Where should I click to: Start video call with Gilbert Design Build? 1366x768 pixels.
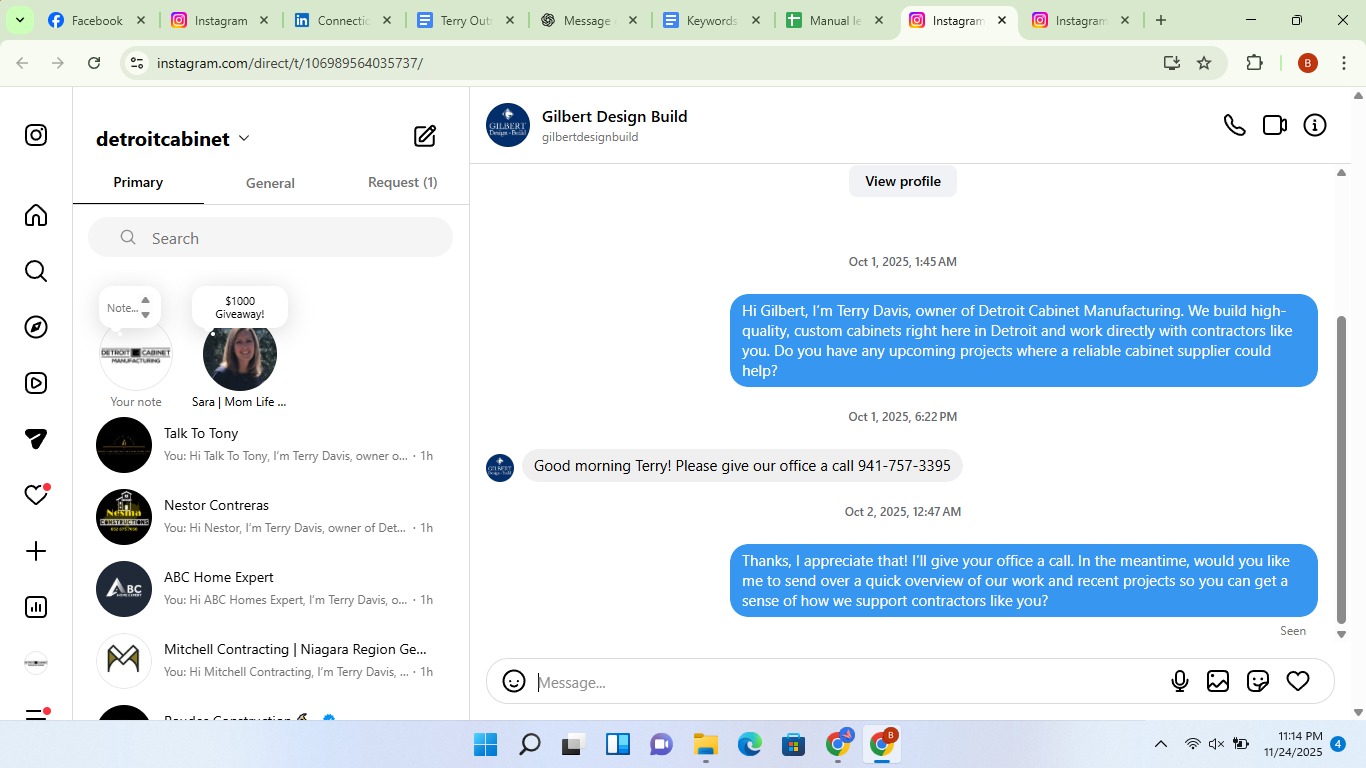[1275, 125]
